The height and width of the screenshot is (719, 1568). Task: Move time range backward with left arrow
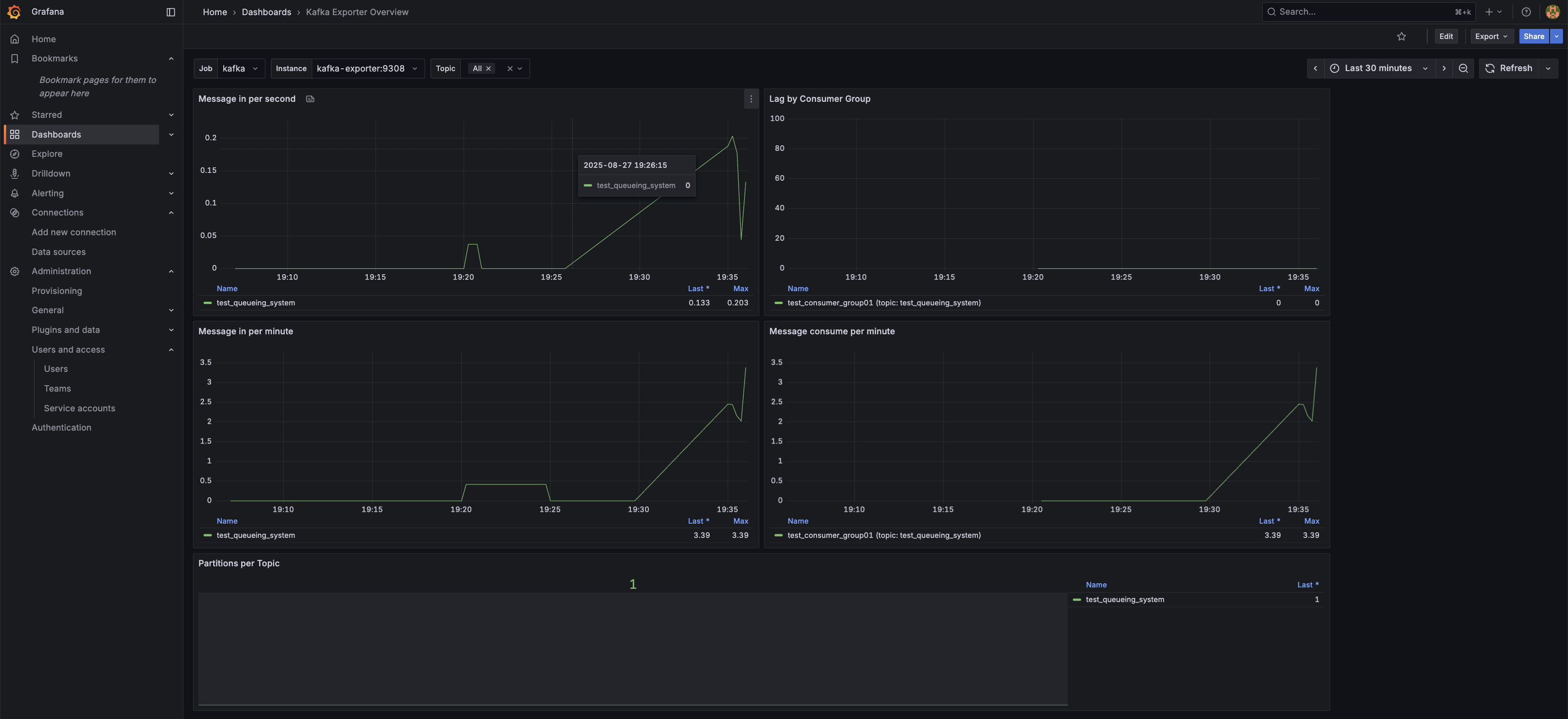click(1315, 68)
